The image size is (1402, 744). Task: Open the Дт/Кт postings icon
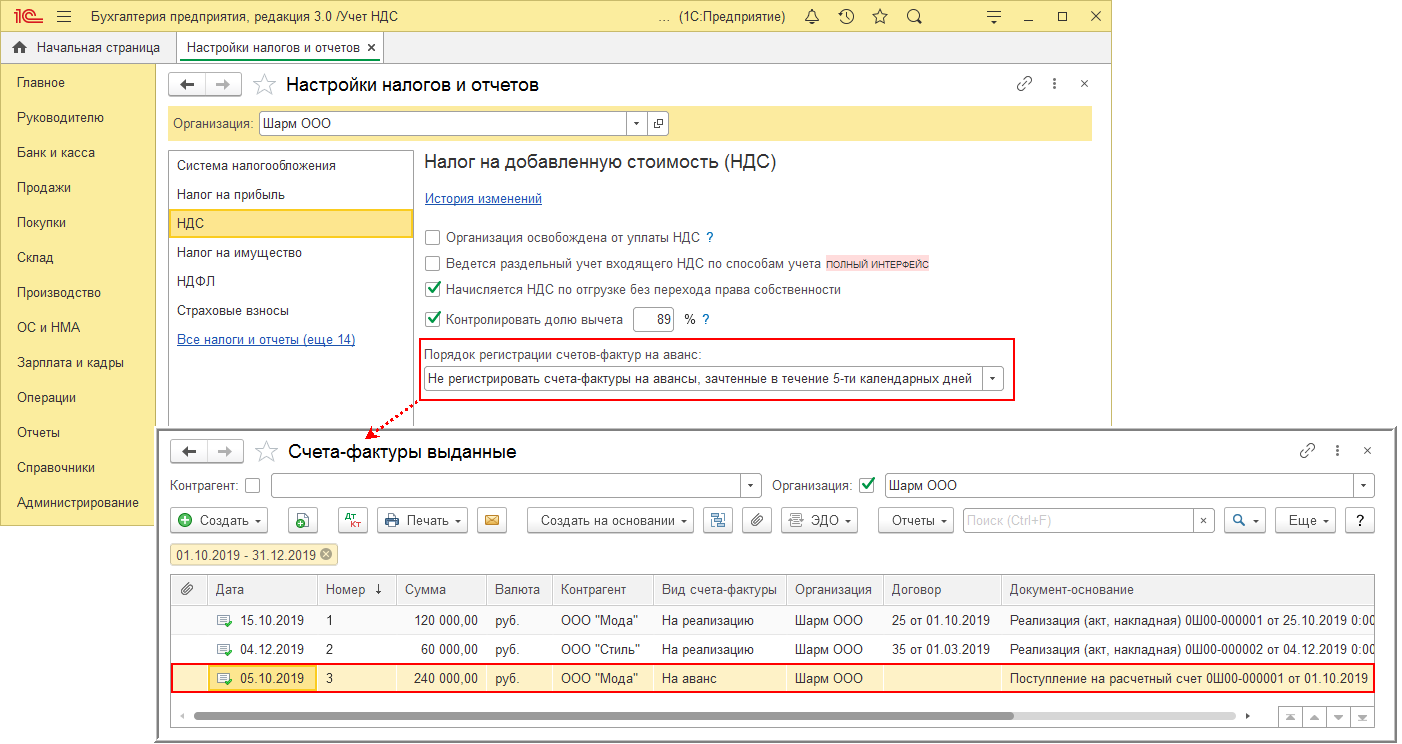(352, 520)
